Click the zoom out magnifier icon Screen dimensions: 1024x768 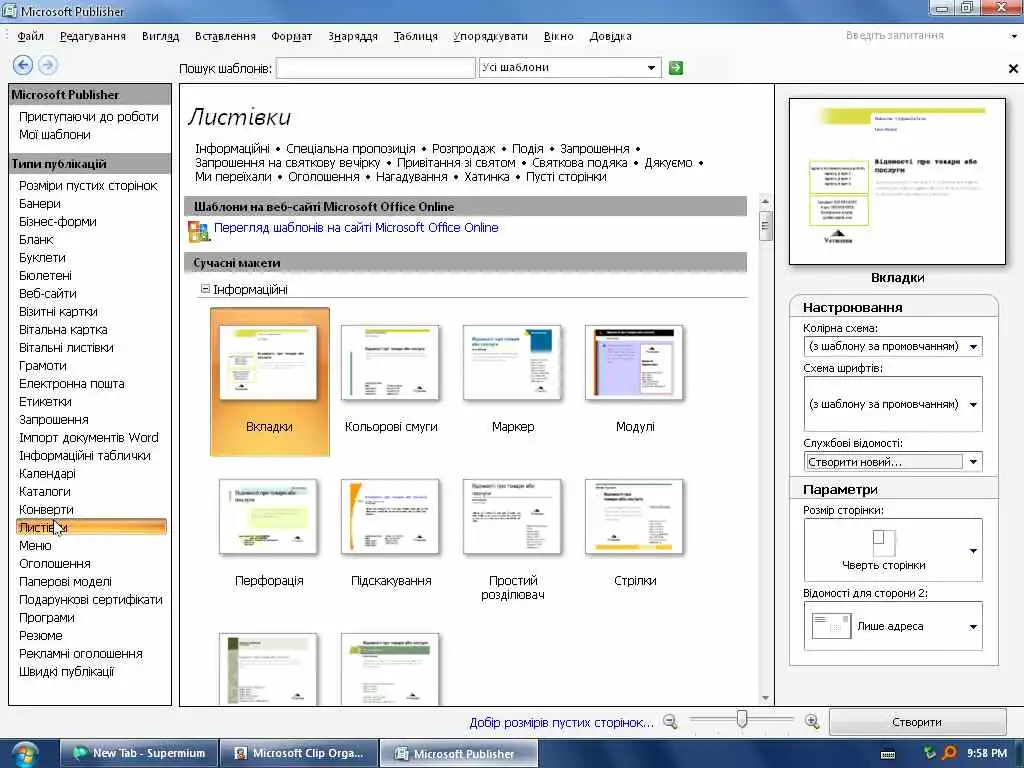click(670, 722)
